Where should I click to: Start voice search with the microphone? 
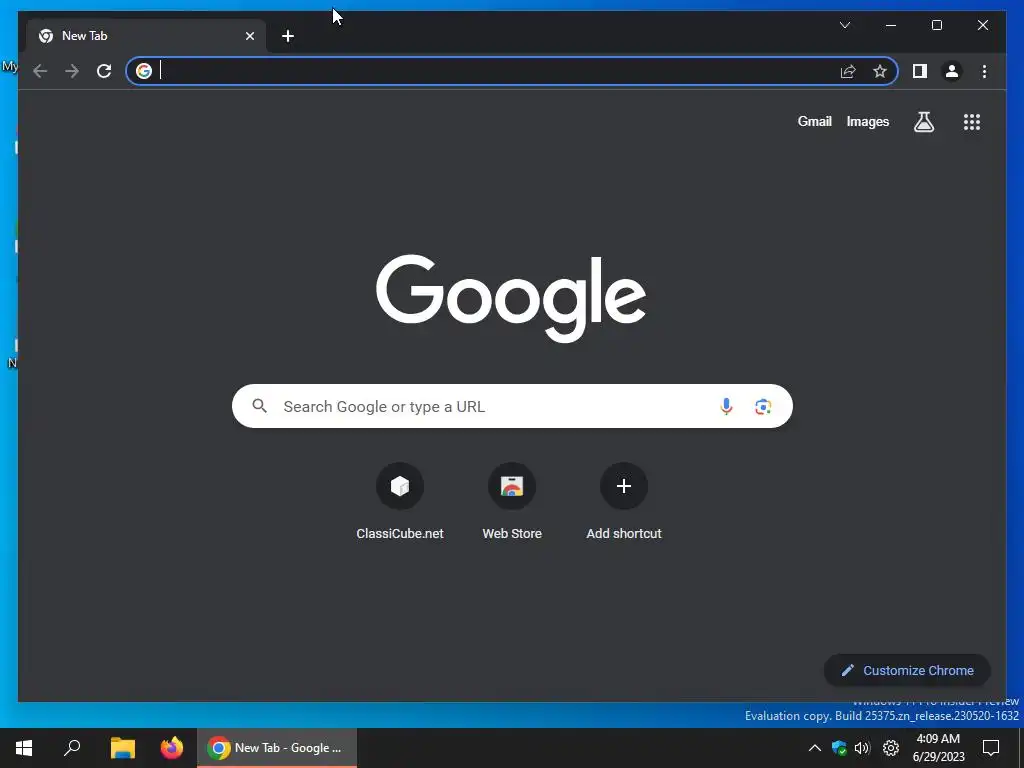click(x=726, y=406)
